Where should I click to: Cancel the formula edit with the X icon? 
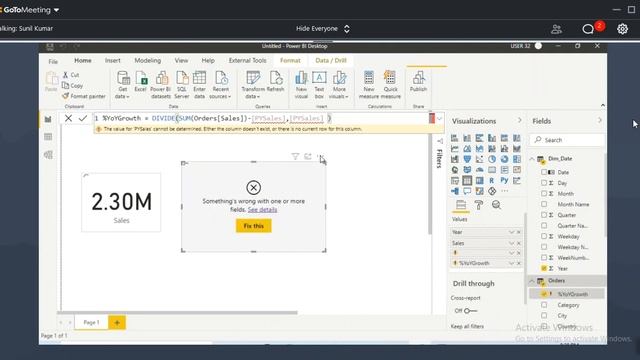coord(68,118)
